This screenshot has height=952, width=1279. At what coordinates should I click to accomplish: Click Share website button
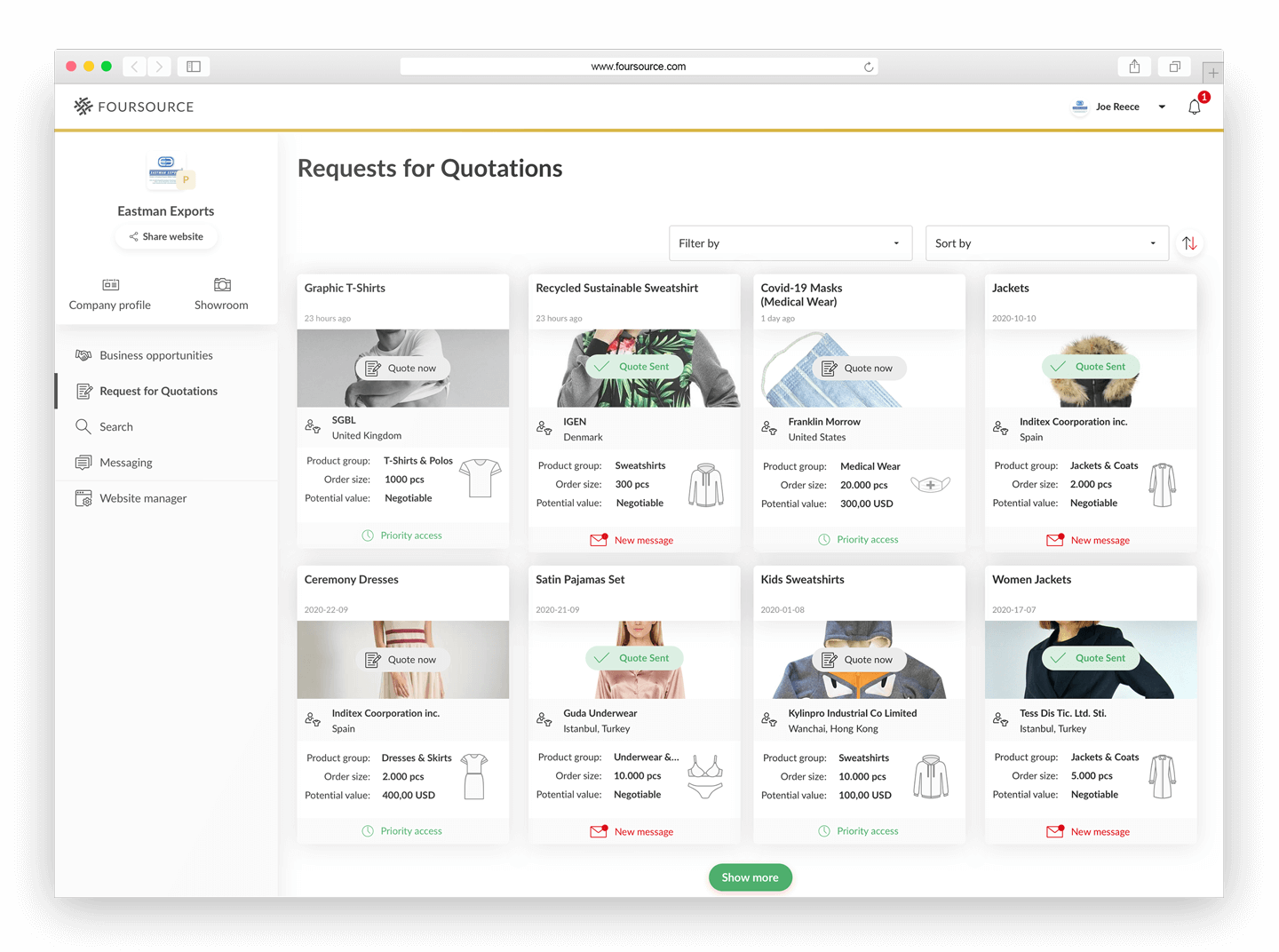pos(166,237)
